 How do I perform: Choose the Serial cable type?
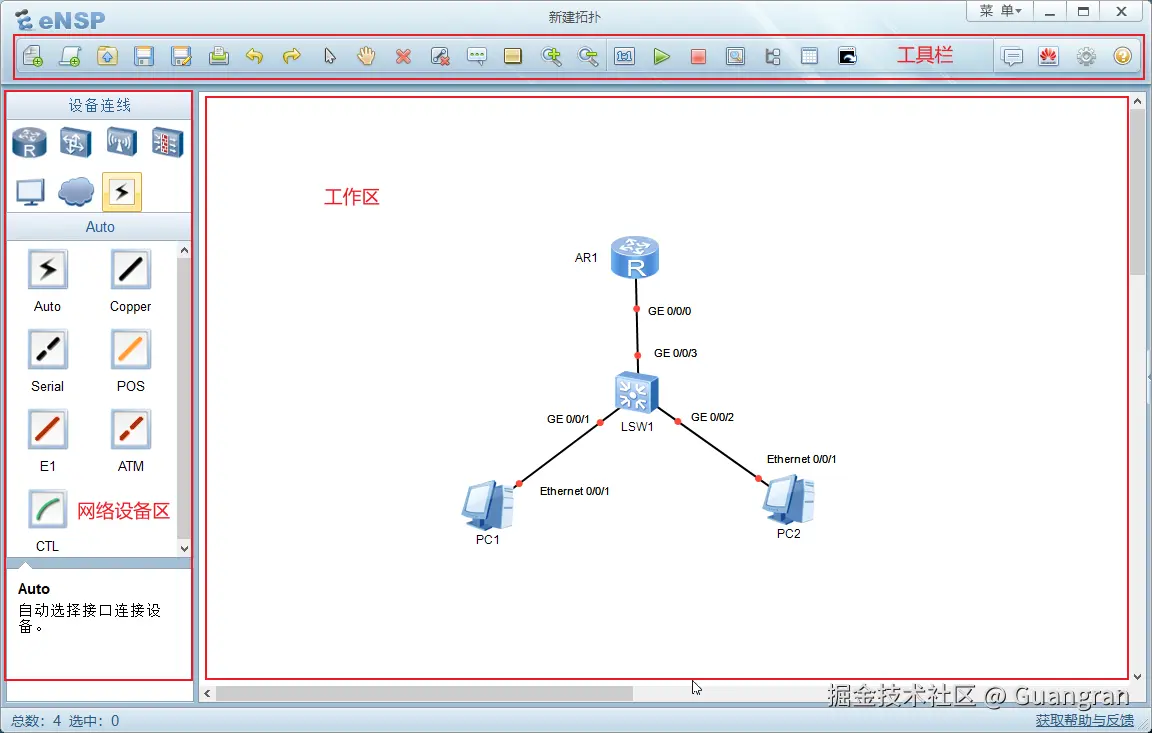48,350
